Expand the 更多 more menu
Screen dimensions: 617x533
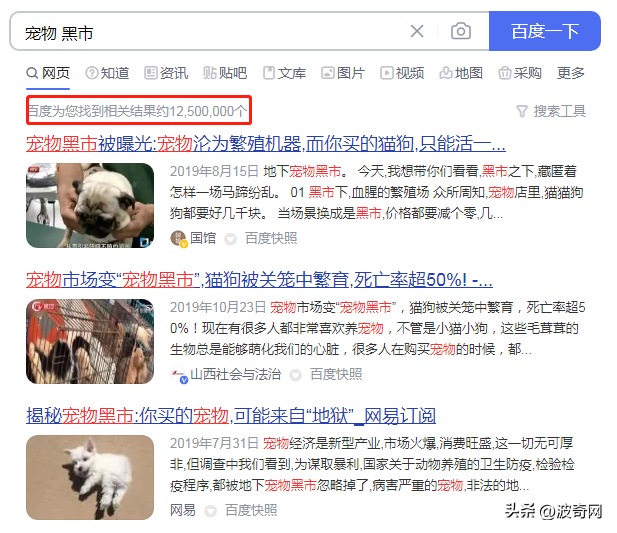(x=571, y=73)
